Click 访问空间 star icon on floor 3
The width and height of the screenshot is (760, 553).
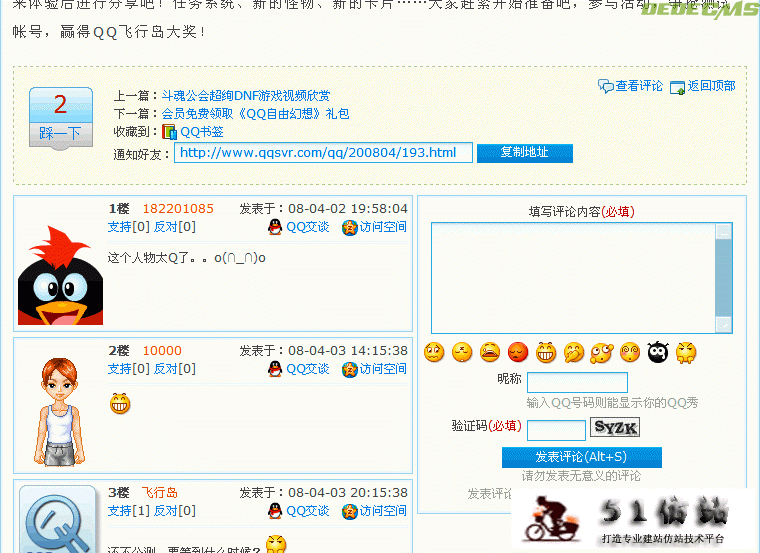point(349,511)
